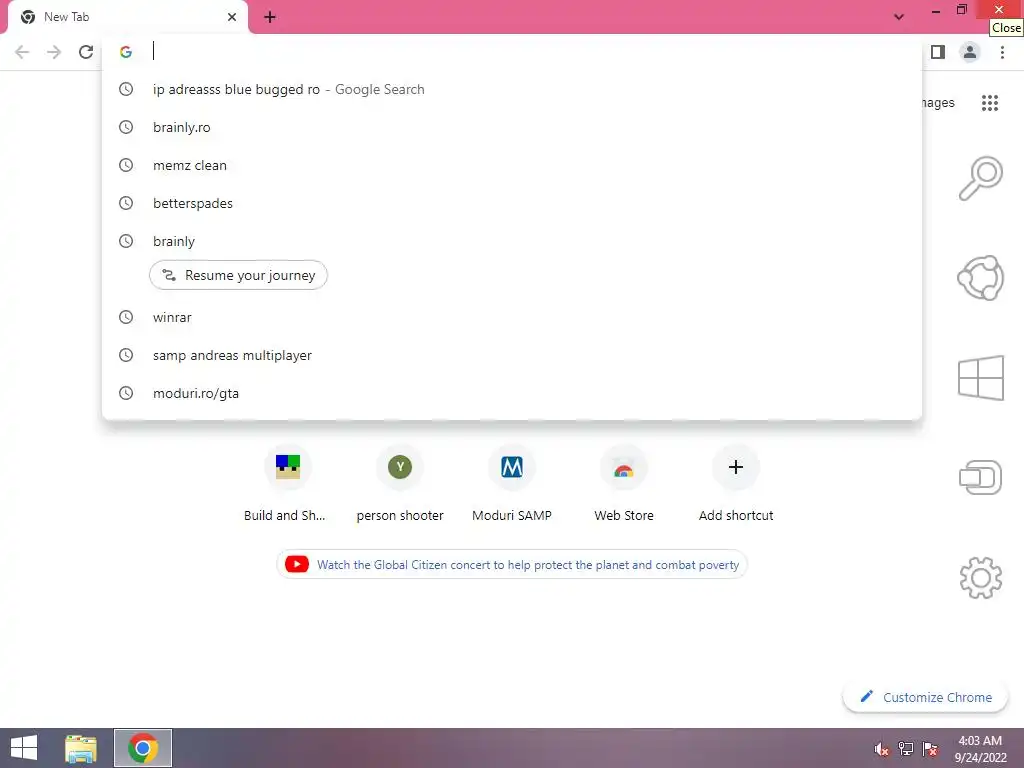Select the 'brainly' suggestion
This screenshot has height=768, width=1024.
(512, 241)
